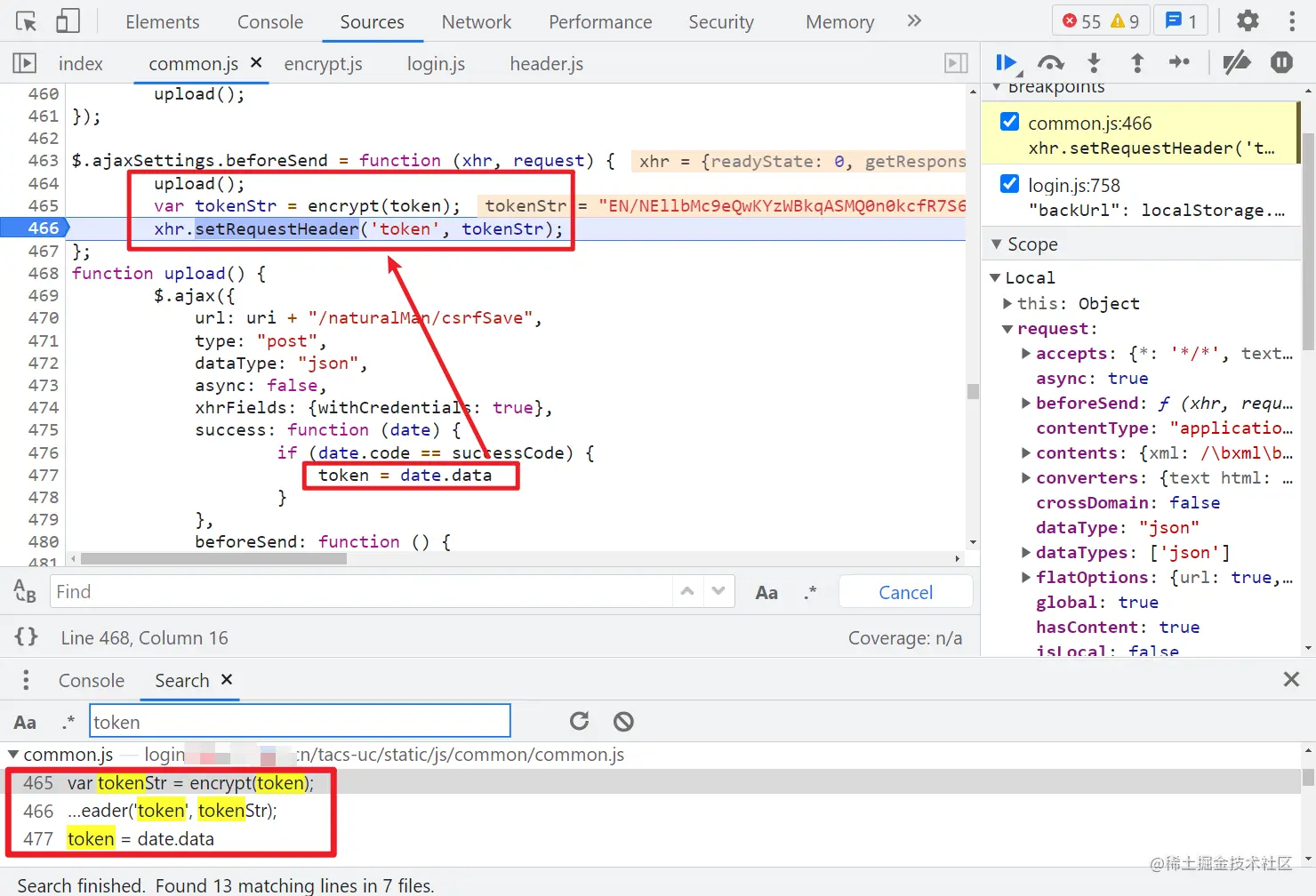Close the bottom drawer panel
The image size is (1316, 896).
click(1292, 680)
